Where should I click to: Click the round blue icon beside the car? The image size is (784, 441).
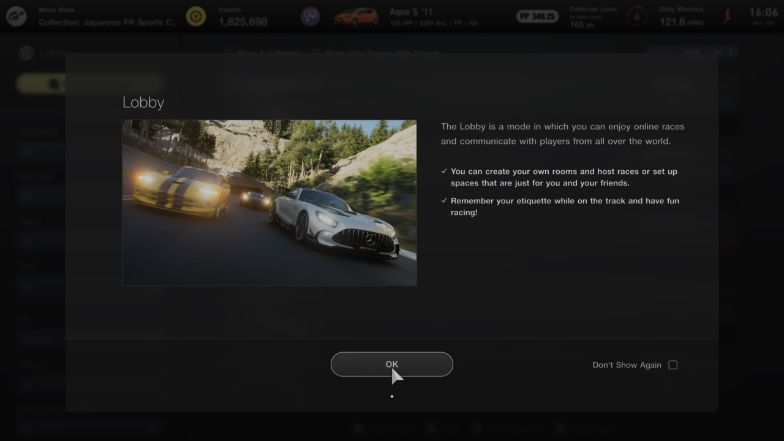pos(310,16)
